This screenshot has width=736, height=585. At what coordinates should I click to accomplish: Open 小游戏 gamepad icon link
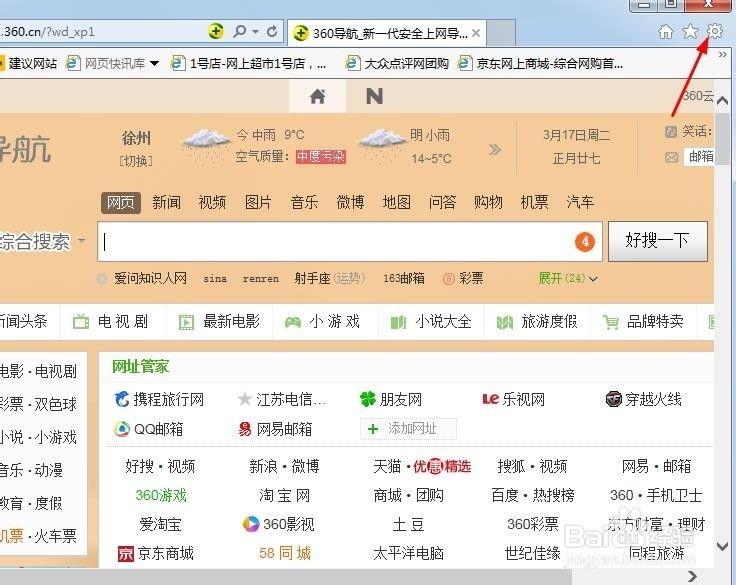(x=322, y=322)
